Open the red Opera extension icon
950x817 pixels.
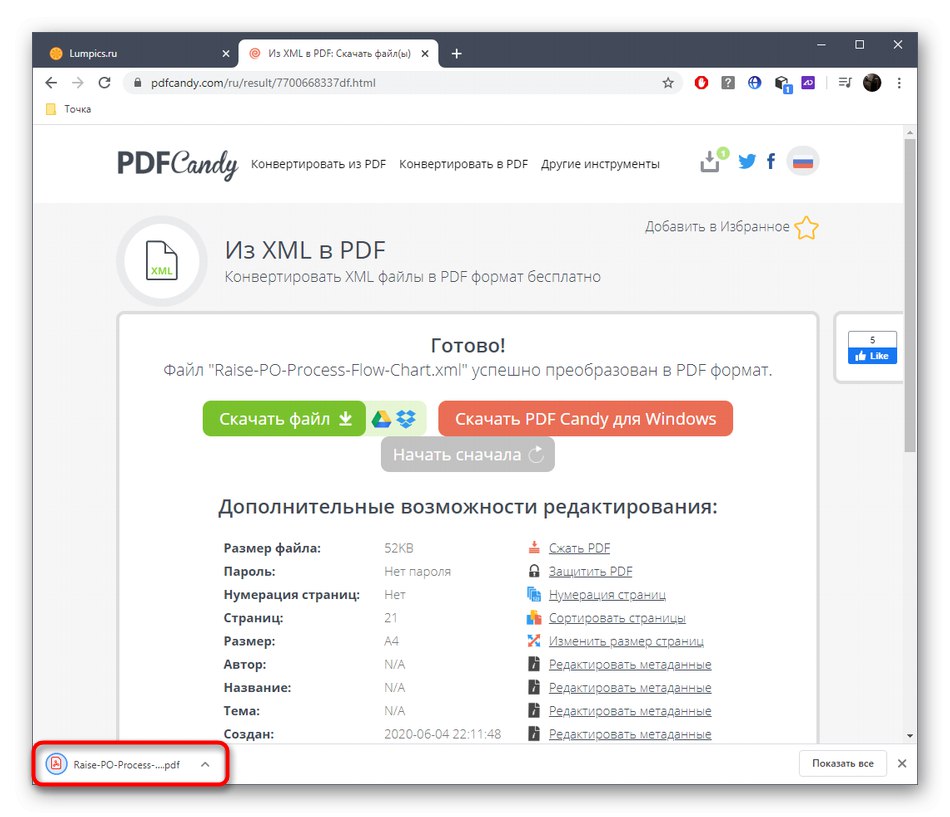pyautogui.click(x=701, y=82)
